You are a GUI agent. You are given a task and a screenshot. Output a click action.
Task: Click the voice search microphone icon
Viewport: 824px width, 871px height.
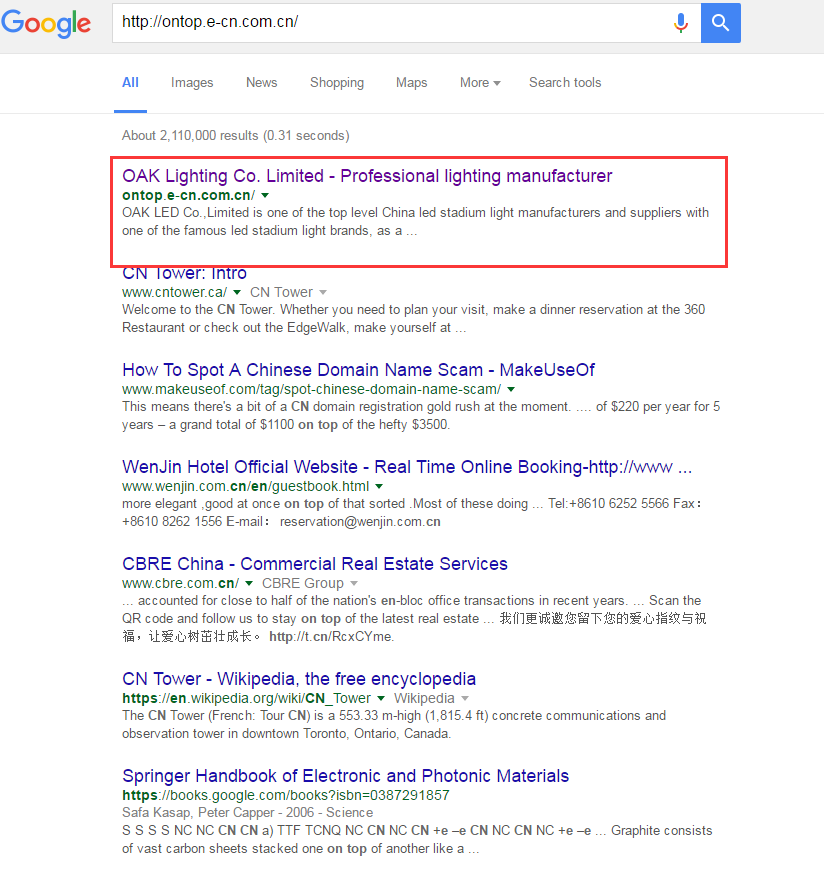click(681, 23)
